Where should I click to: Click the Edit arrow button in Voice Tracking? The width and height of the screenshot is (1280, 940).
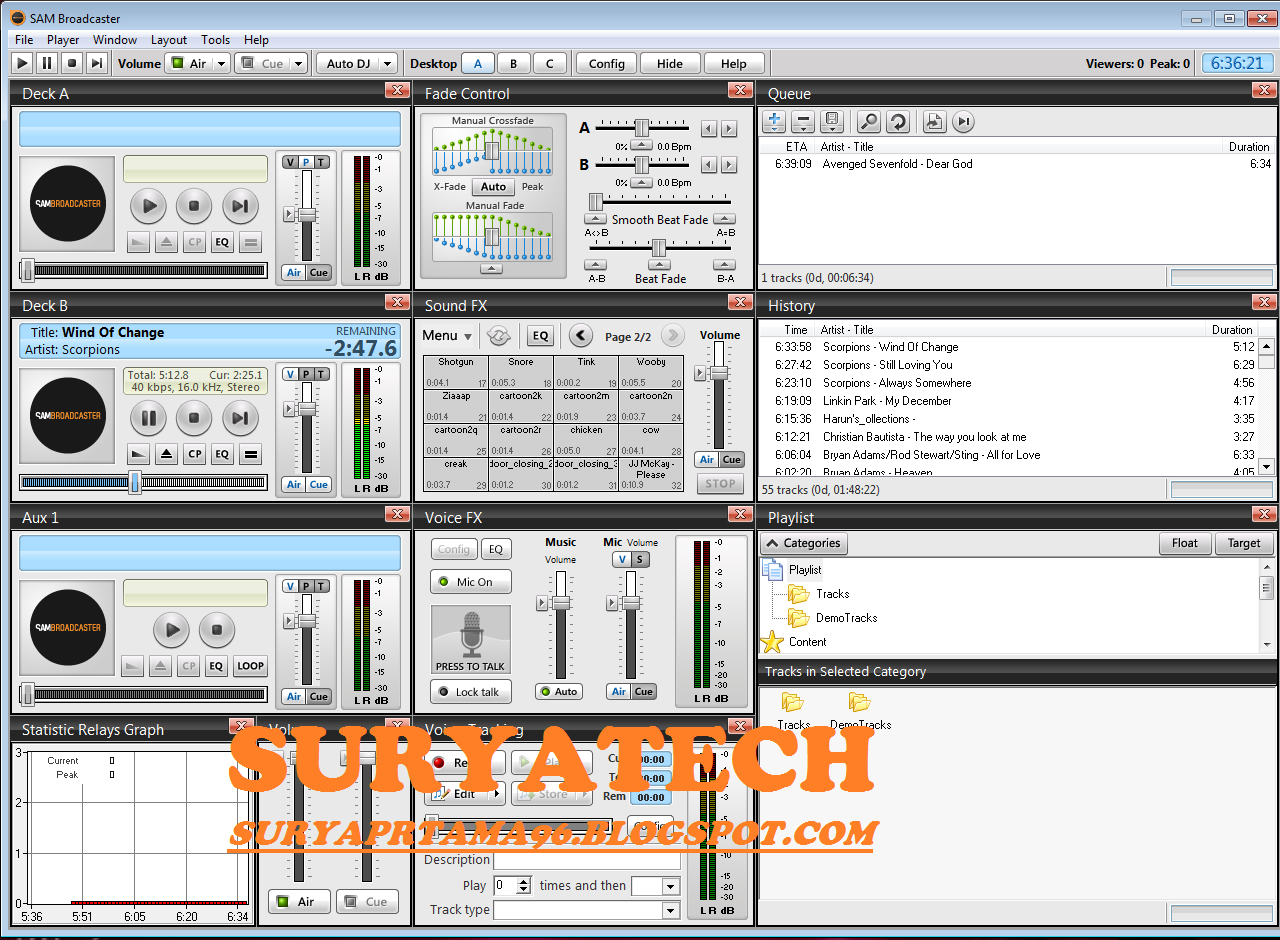495,794
